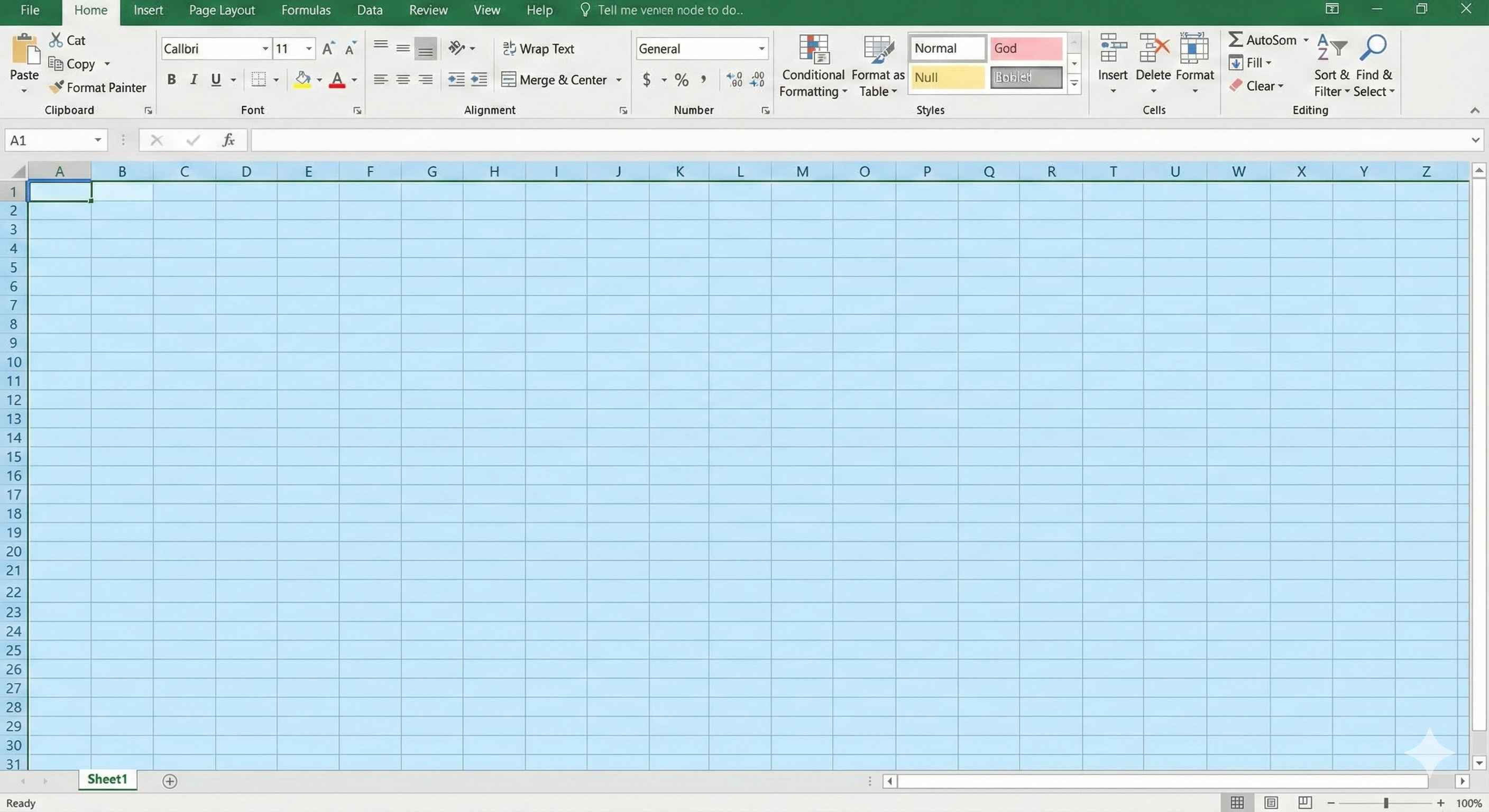The height and width of the screenshot is (812, 1489).
Task: Open the Formulas ribbon tab
Action: (306, 11)
